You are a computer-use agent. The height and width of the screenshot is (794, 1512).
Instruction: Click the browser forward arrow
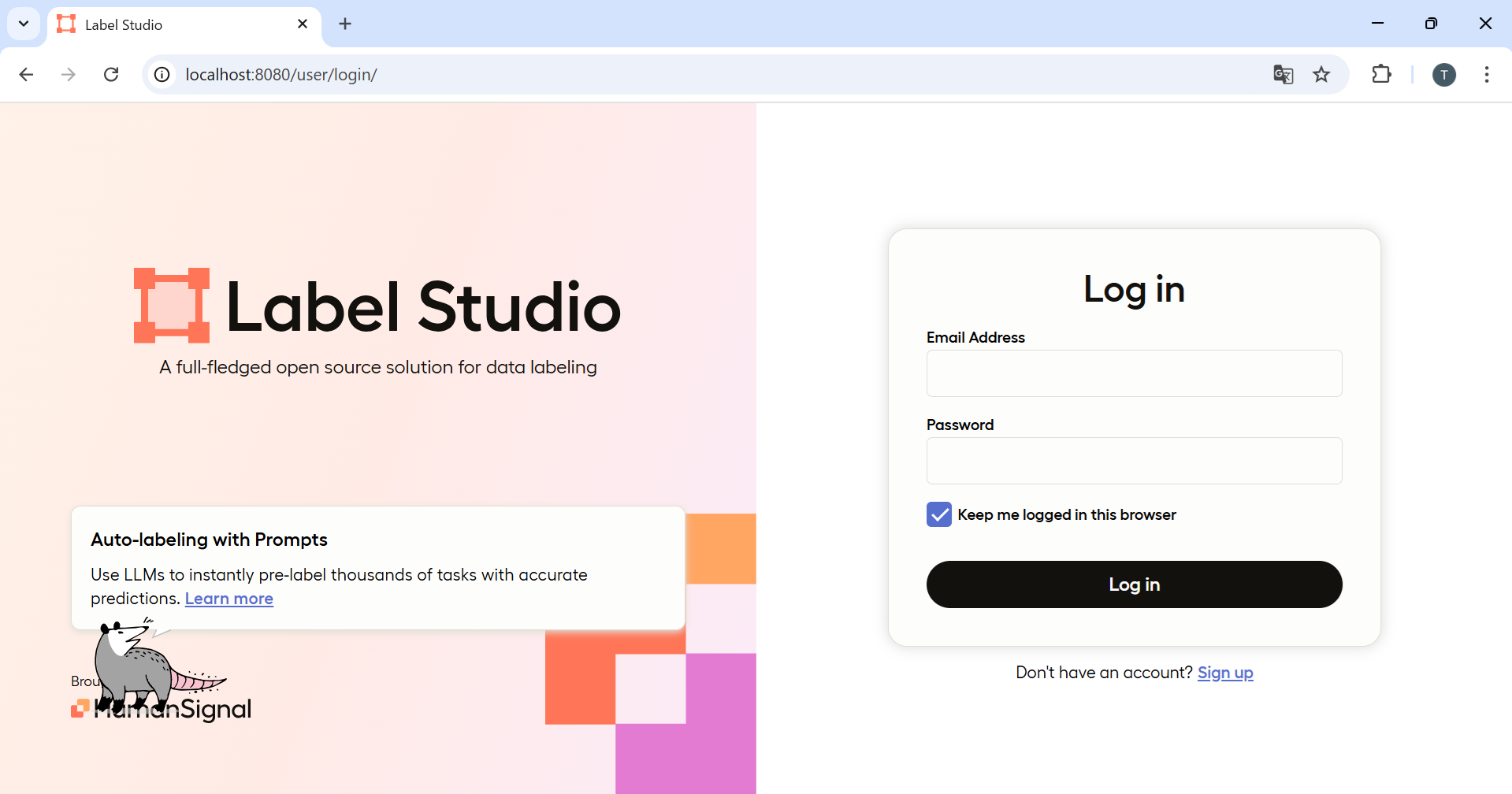69,74
